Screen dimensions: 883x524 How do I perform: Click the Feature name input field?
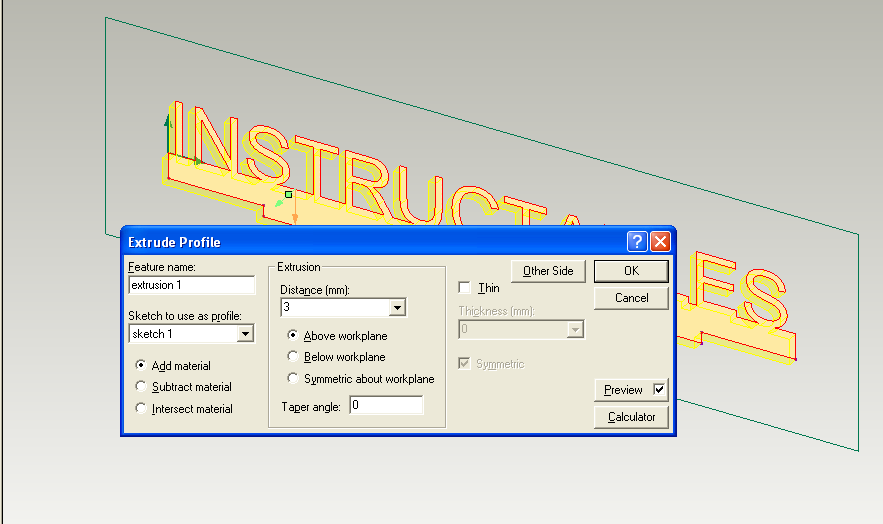pos(191,285)
